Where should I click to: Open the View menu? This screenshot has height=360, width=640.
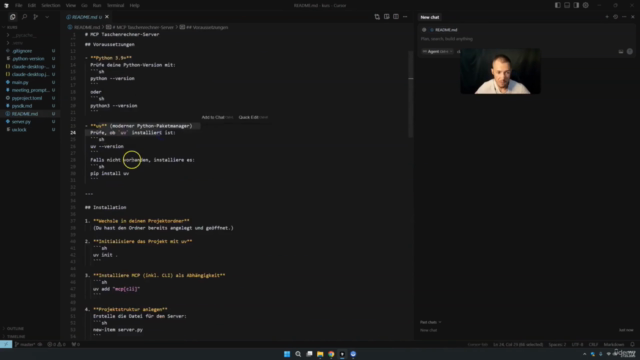pos(71,5)
